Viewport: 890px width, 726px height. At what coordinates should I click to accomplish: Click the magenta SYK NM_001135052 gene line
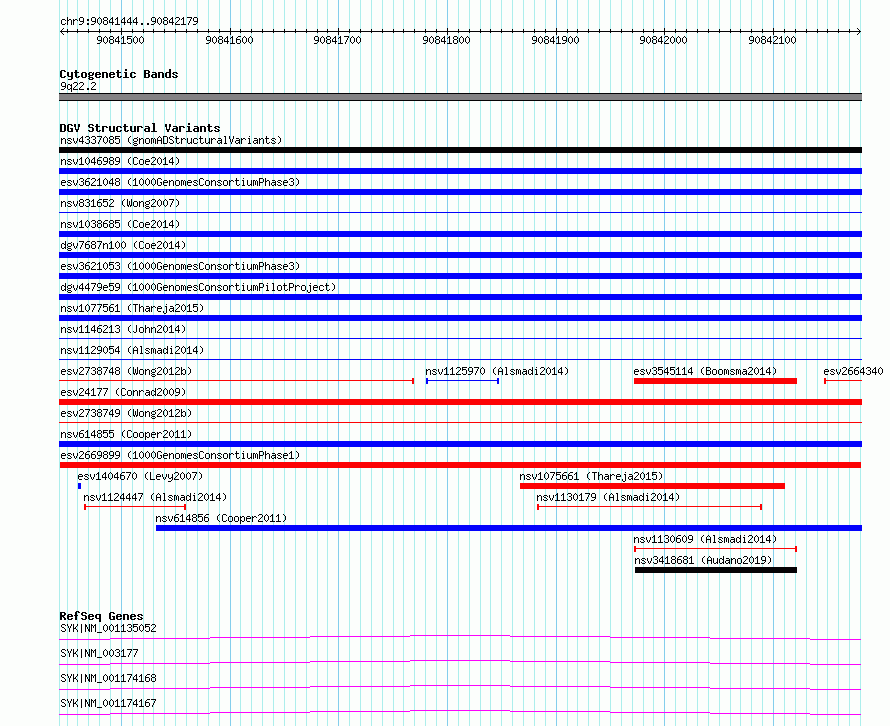point(460,637)
